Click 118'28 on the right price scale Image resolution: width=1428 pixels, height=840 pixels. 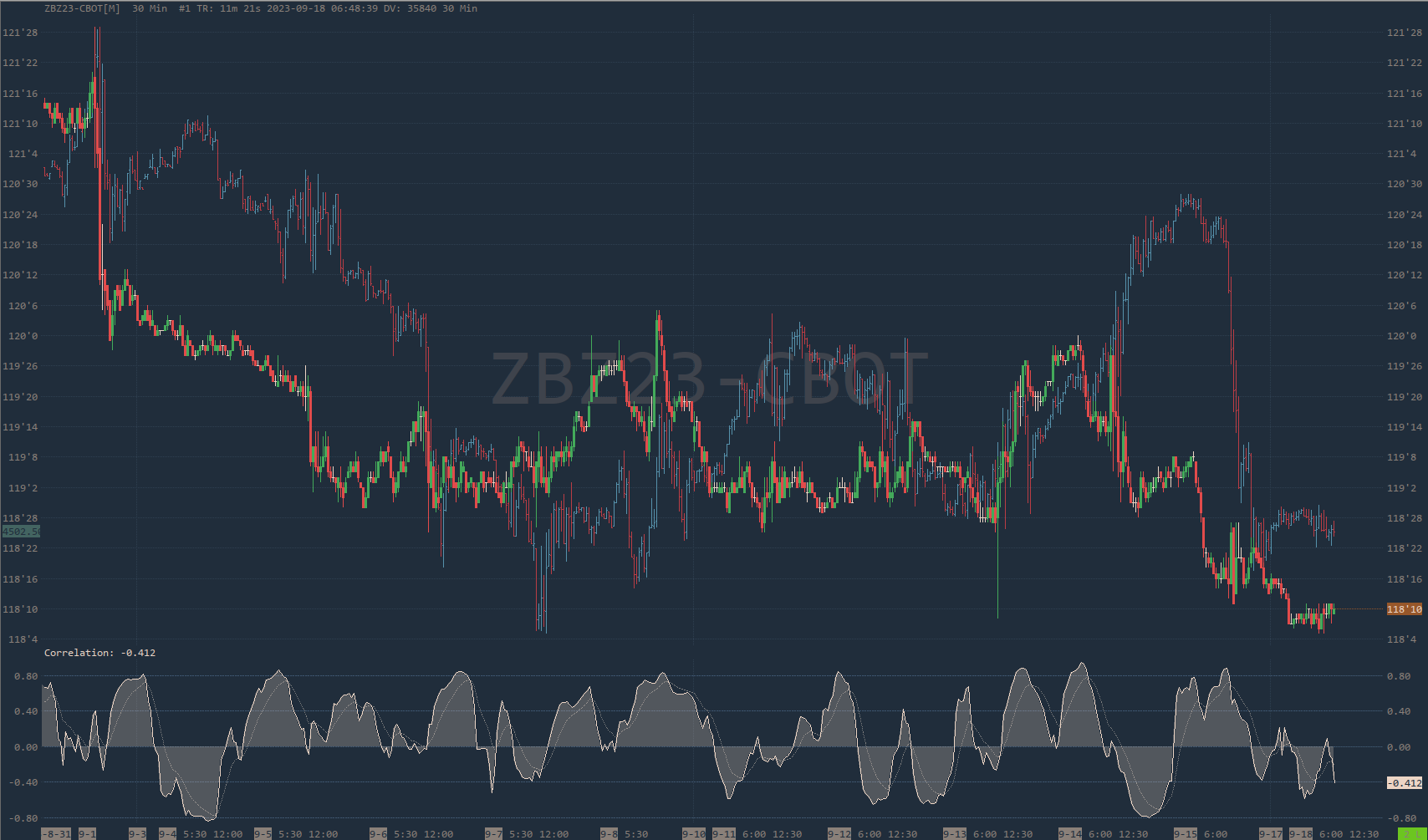point(1405,518)
